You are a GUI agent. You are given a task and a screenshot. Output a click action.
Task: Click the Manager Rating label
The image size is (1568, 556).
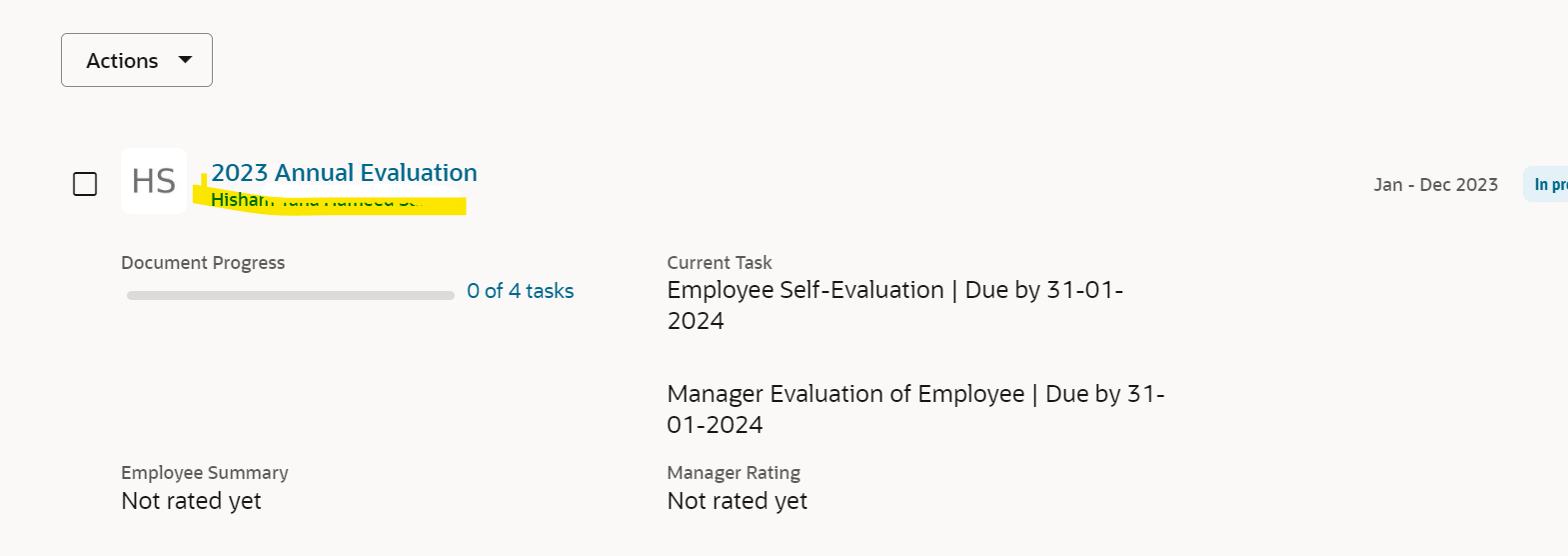(x=734, y=472)
